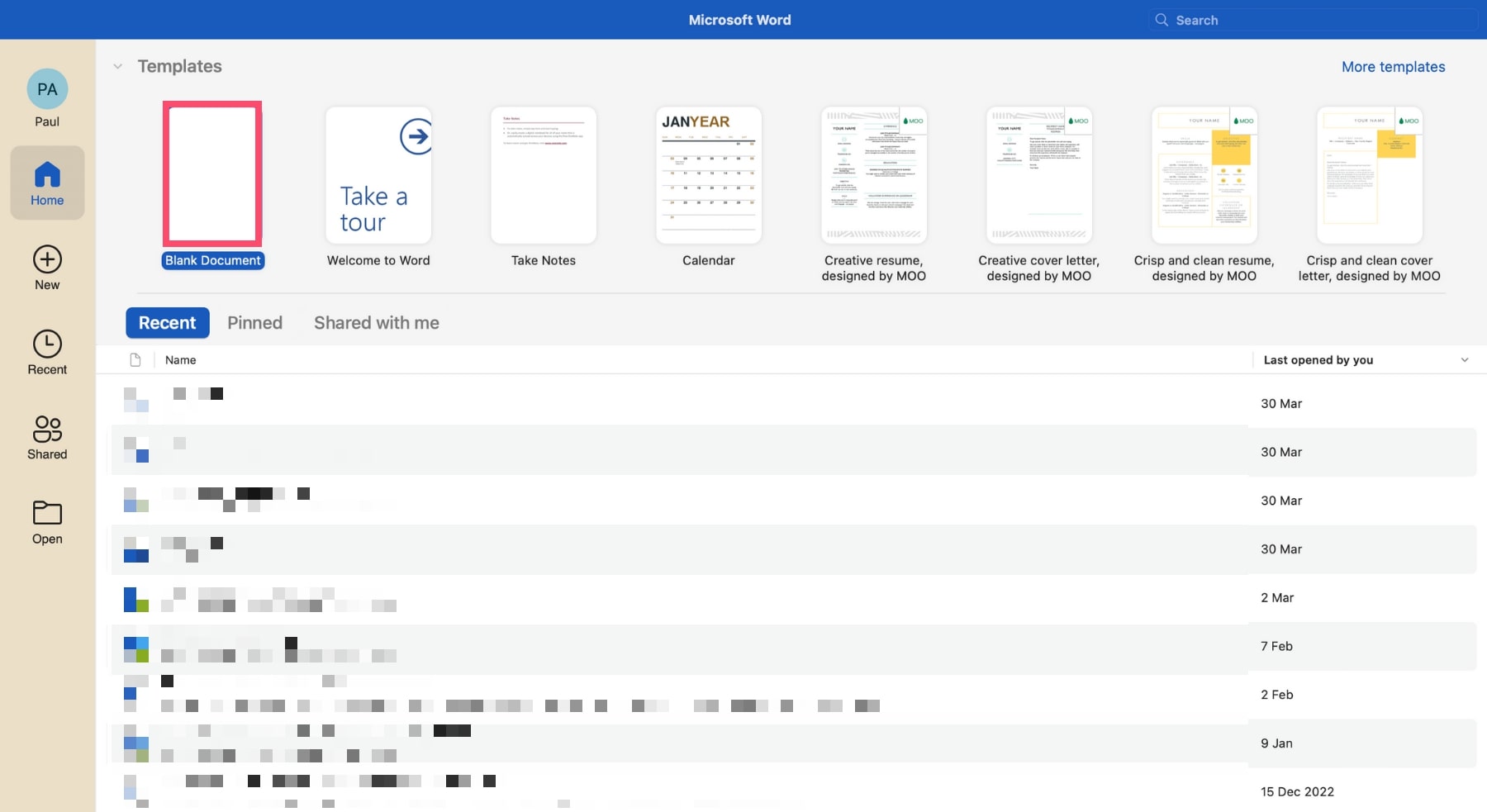Switch to the Pinned tab

(254, 323)
